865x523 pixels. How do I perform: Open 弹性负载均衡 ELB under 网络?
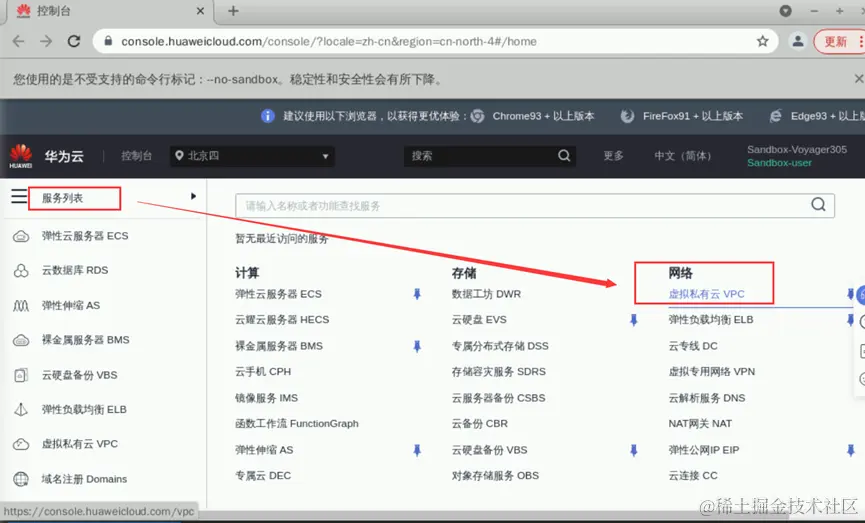point(711,319)
